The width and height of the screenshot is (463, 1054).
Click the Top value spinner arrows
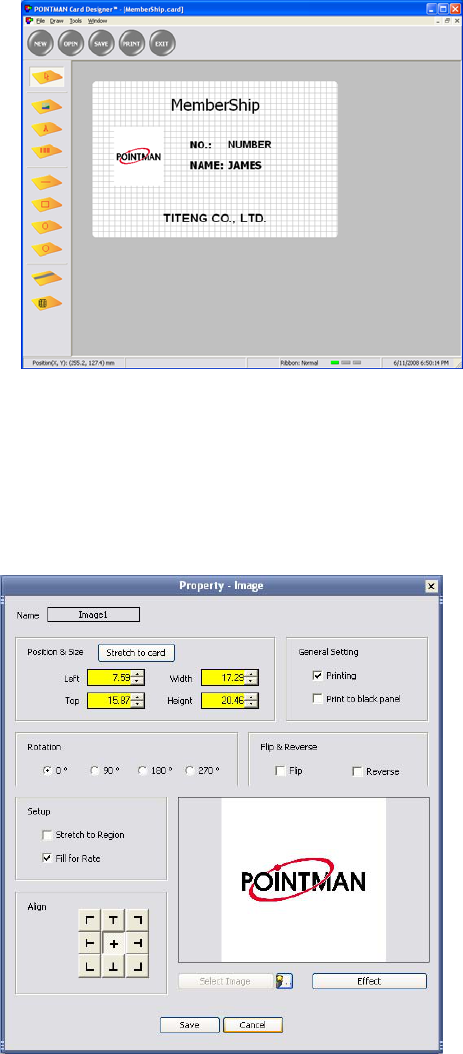(x=138, y=700)
